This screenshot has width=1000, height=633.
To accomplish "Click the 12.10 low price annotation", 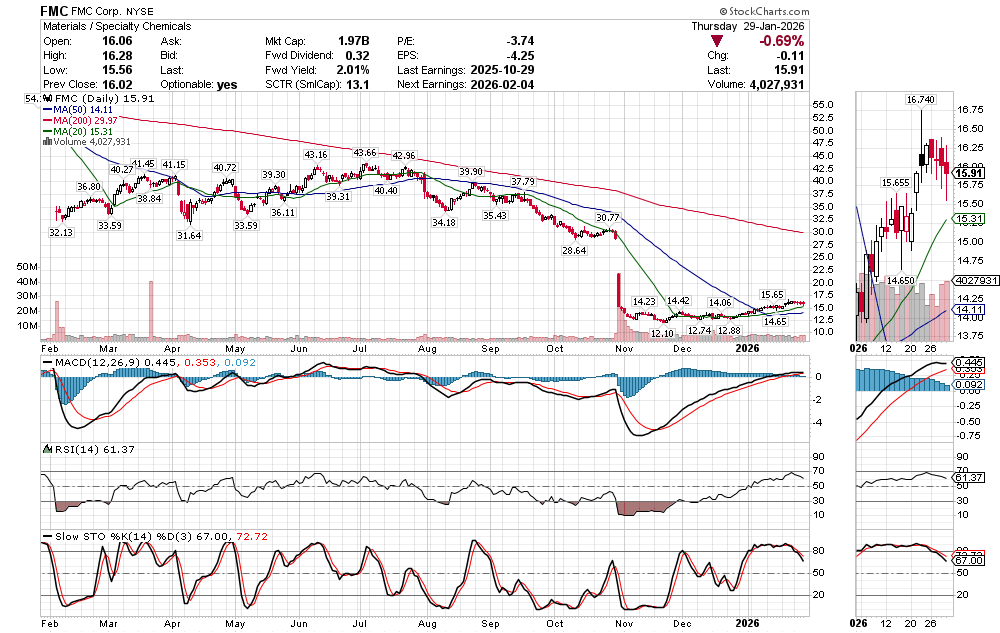I will click(662, 332).
